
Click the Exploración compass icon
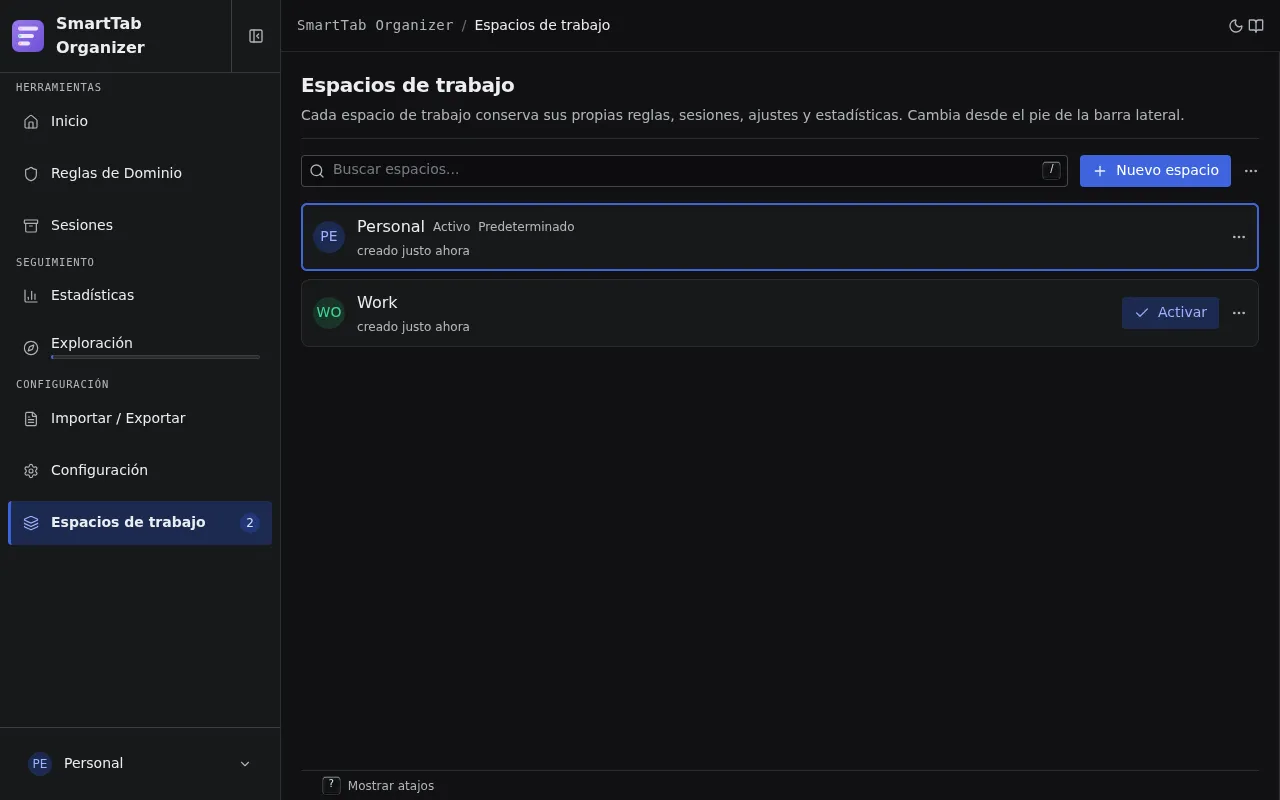(x=31, y=347)
